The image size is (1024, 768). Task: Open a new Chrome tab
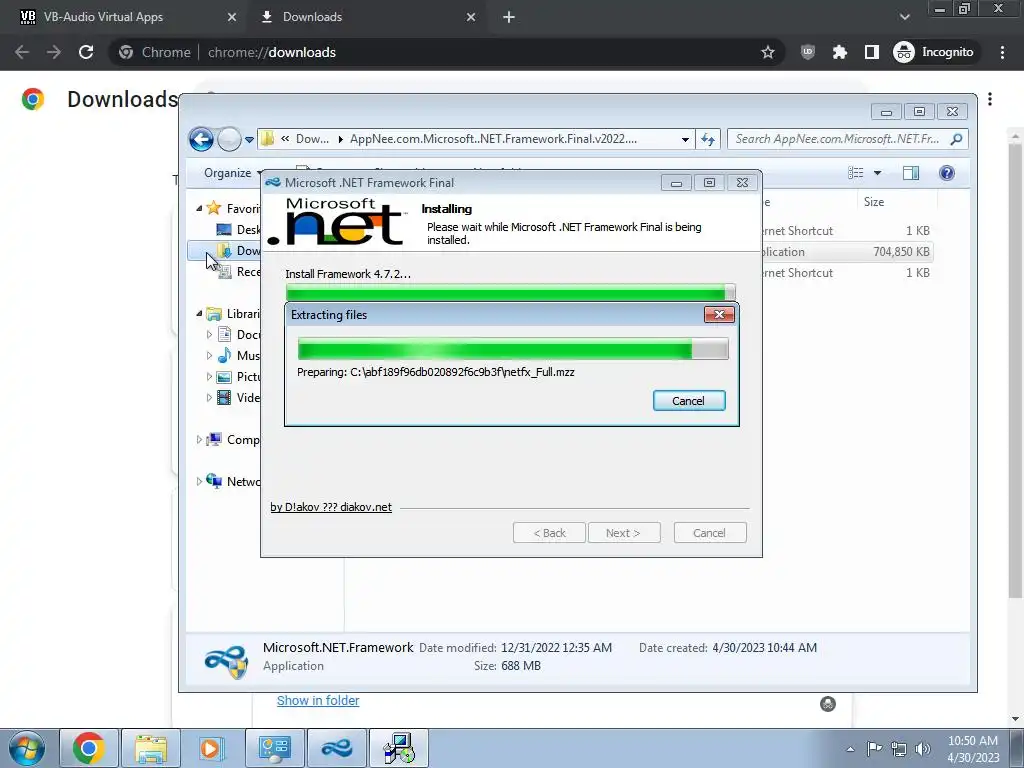tap(509, 17)
